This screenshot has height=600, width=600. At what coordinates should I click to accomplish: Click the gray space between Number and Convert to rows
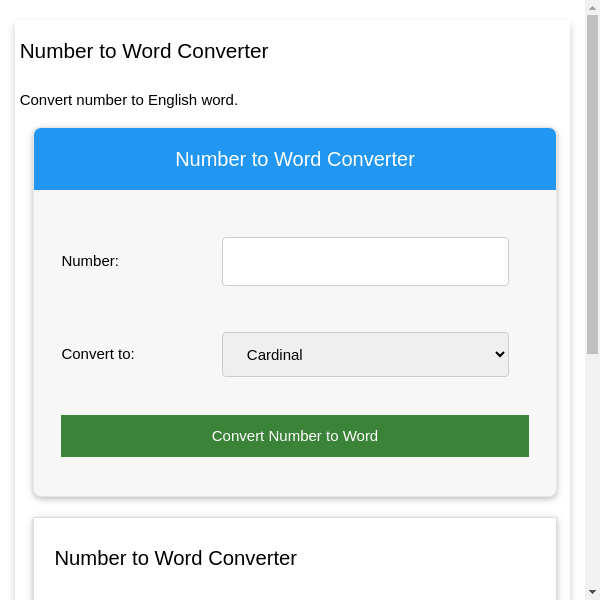pos(295,308)
